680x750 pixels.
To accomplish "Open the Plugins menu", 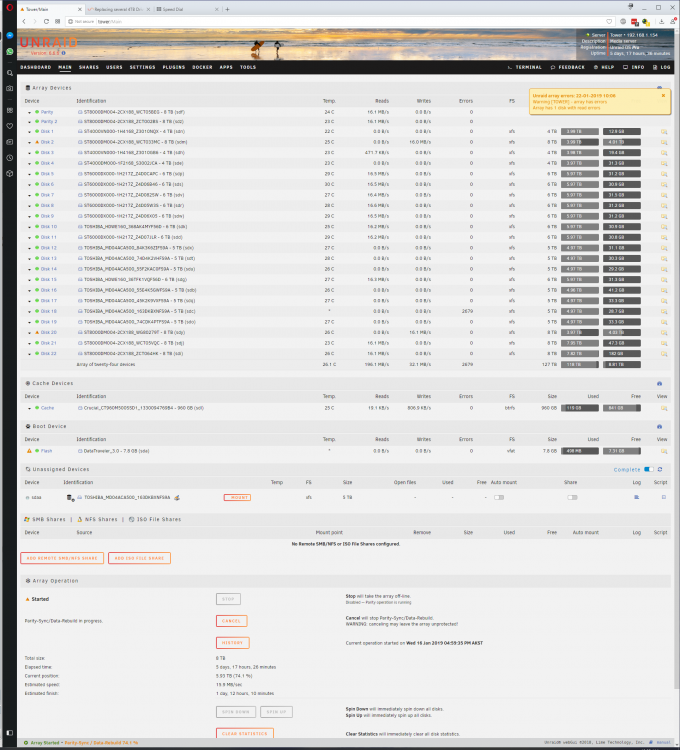I will click(174, 67).
